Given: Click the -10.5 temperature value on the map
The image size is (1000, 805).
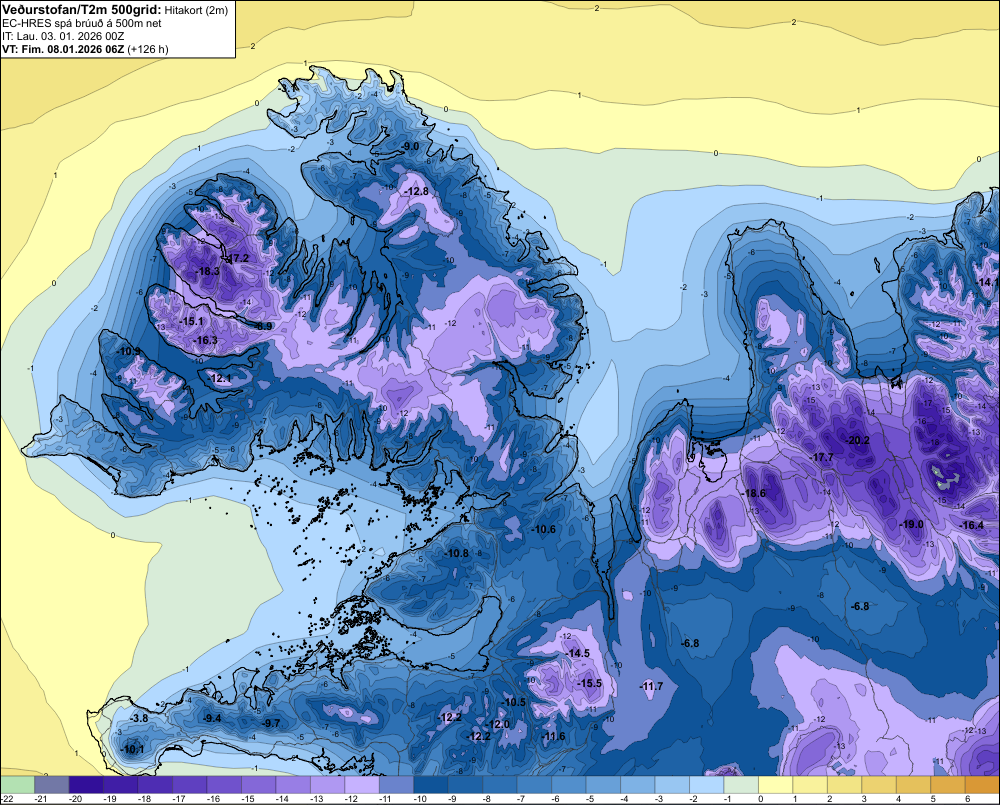Looking at the screenshot, I should click(x=514, y=702).
